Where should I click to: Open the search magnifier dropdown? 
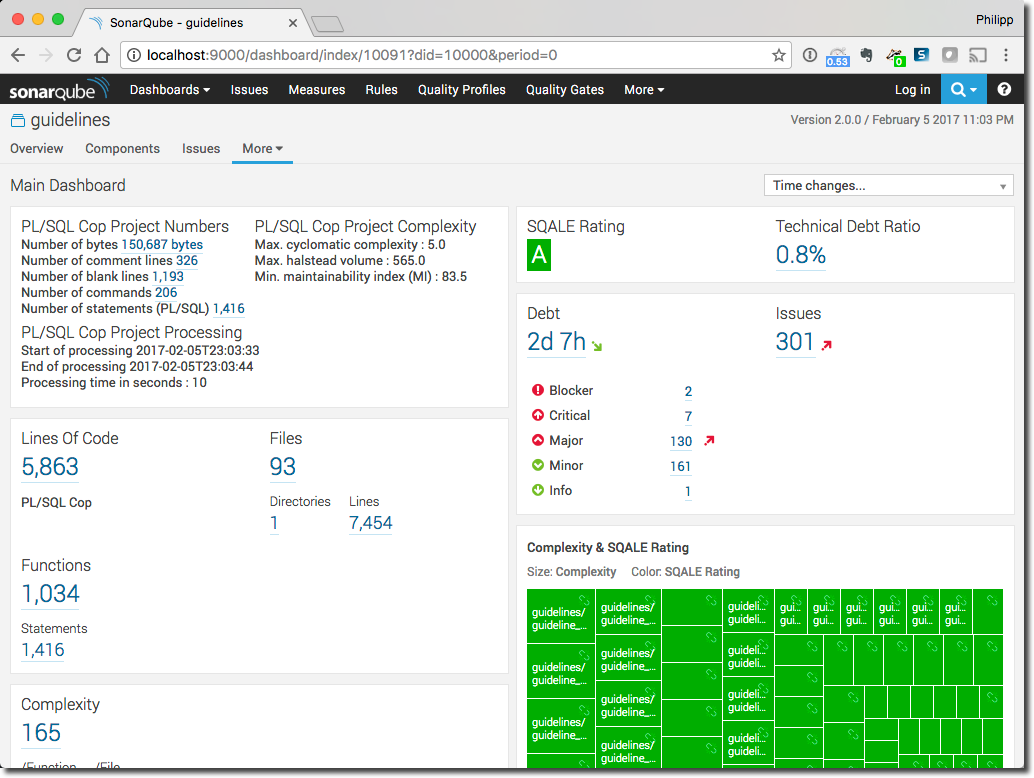[x=963, y=90]
